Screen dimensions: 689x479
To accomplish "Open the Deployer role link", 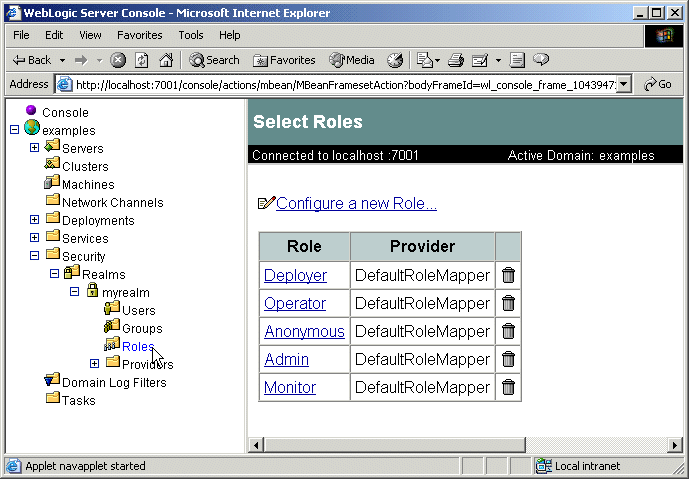I will pos(295,276).
